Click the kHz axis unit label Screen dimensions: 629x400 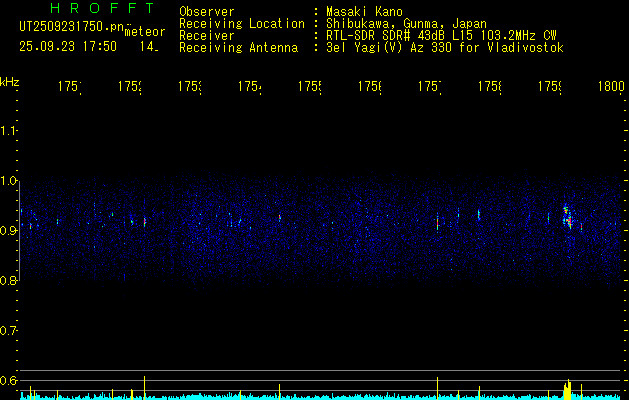click(9, 83)
